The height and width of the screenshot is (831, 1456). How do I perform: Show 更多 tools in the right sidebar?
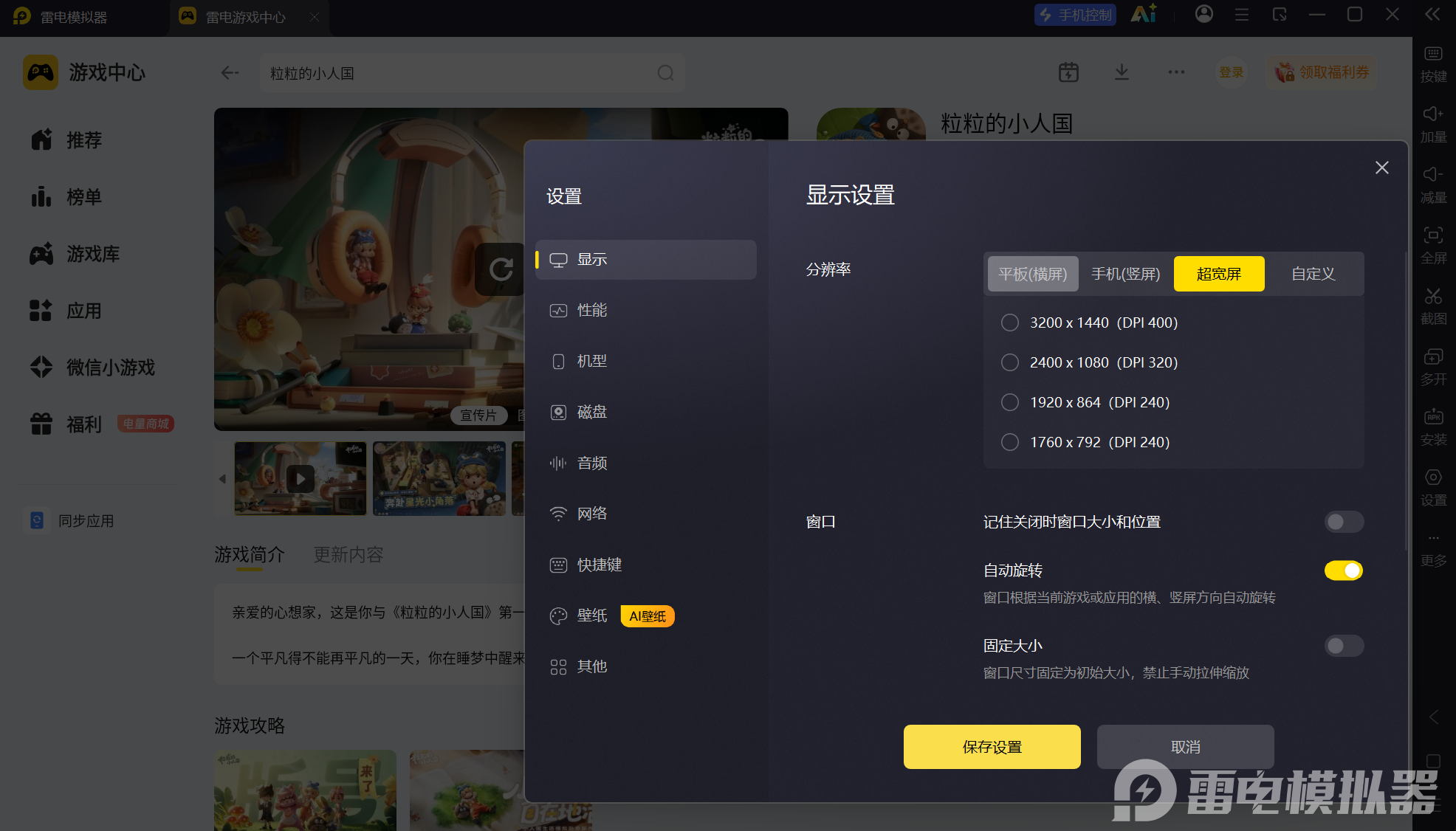point(1433,549)
